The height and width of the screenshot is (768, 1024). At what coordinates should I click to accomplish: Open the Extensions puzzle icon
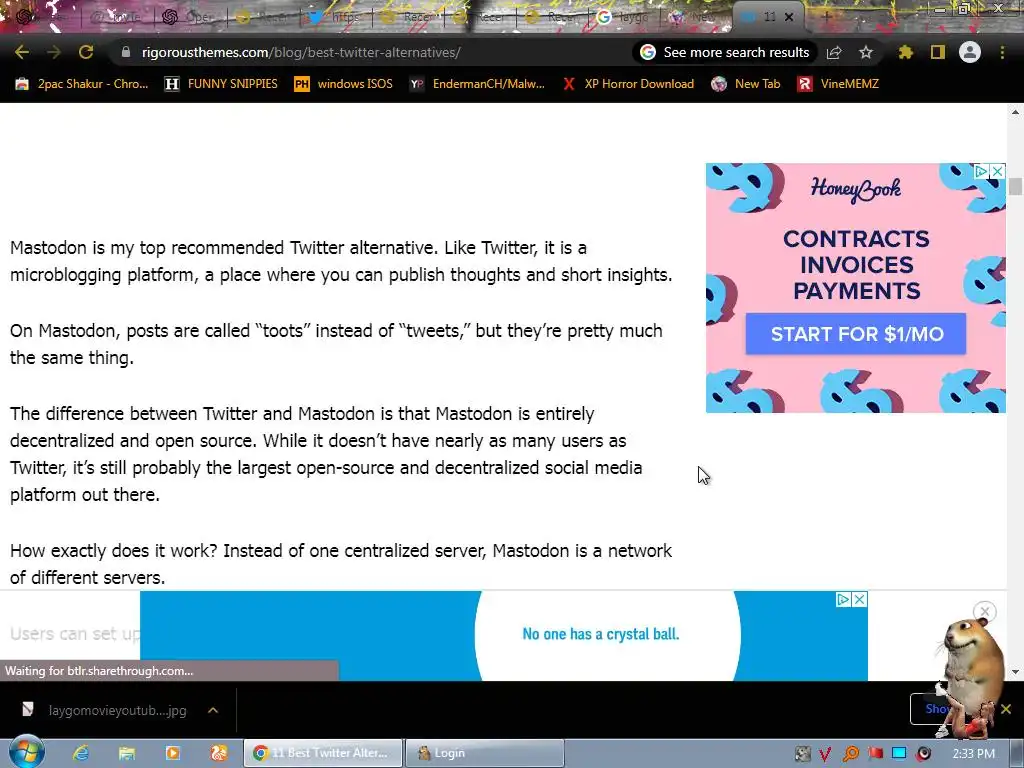coord(905,52)
